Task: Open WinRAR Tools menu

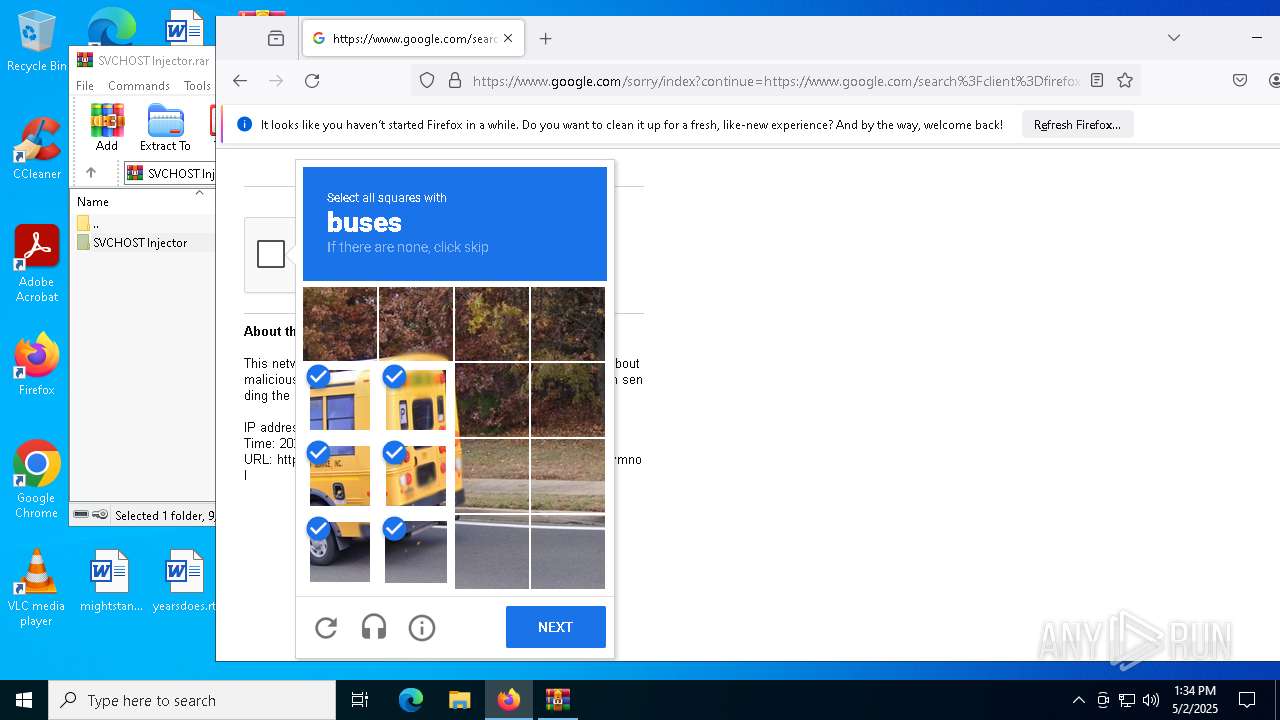Action: pos(197,86)
